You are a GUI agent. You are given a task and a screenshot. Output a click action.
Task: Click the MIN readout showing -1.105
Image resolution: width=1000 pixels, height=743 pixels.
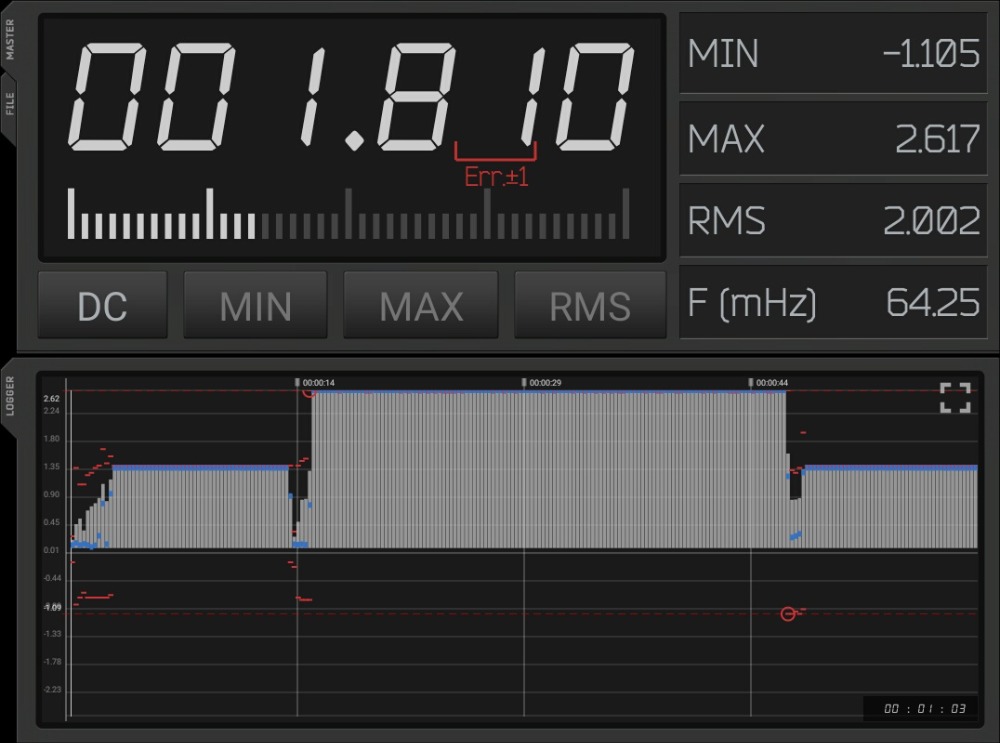point(833,54)
